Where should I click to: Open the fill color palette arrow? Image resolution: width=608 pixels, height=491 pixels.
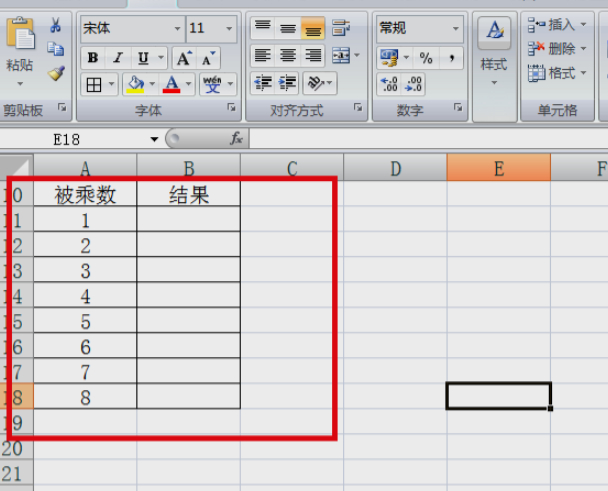point(152,84)
